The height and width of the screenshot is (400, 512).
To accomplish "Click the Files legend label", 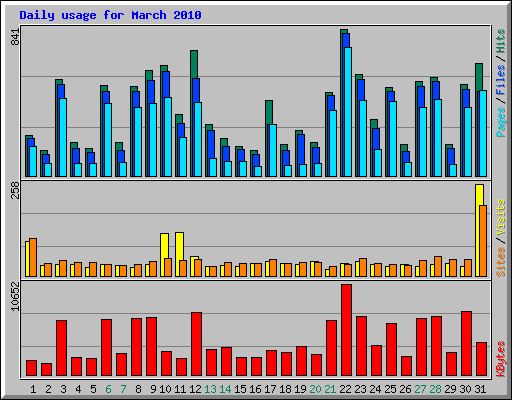I will click(x=501, y=80).
